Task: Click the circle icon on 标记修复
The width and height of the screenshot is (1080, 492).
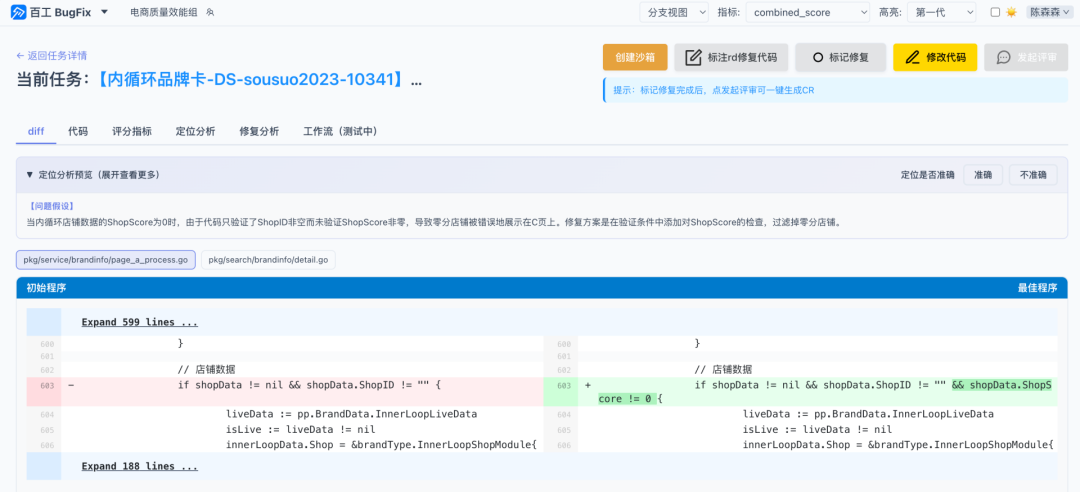Action: click(x=818, y=57)
